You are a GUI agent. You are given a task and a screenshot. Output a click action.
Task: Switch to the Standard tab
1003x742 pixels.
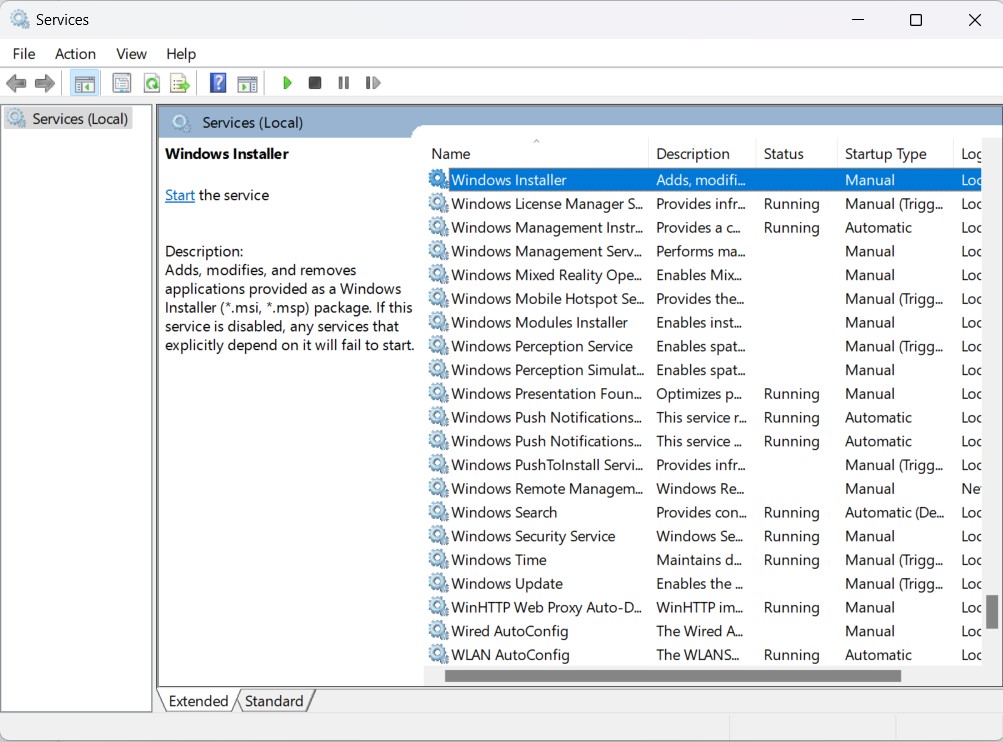click(274, 701)
